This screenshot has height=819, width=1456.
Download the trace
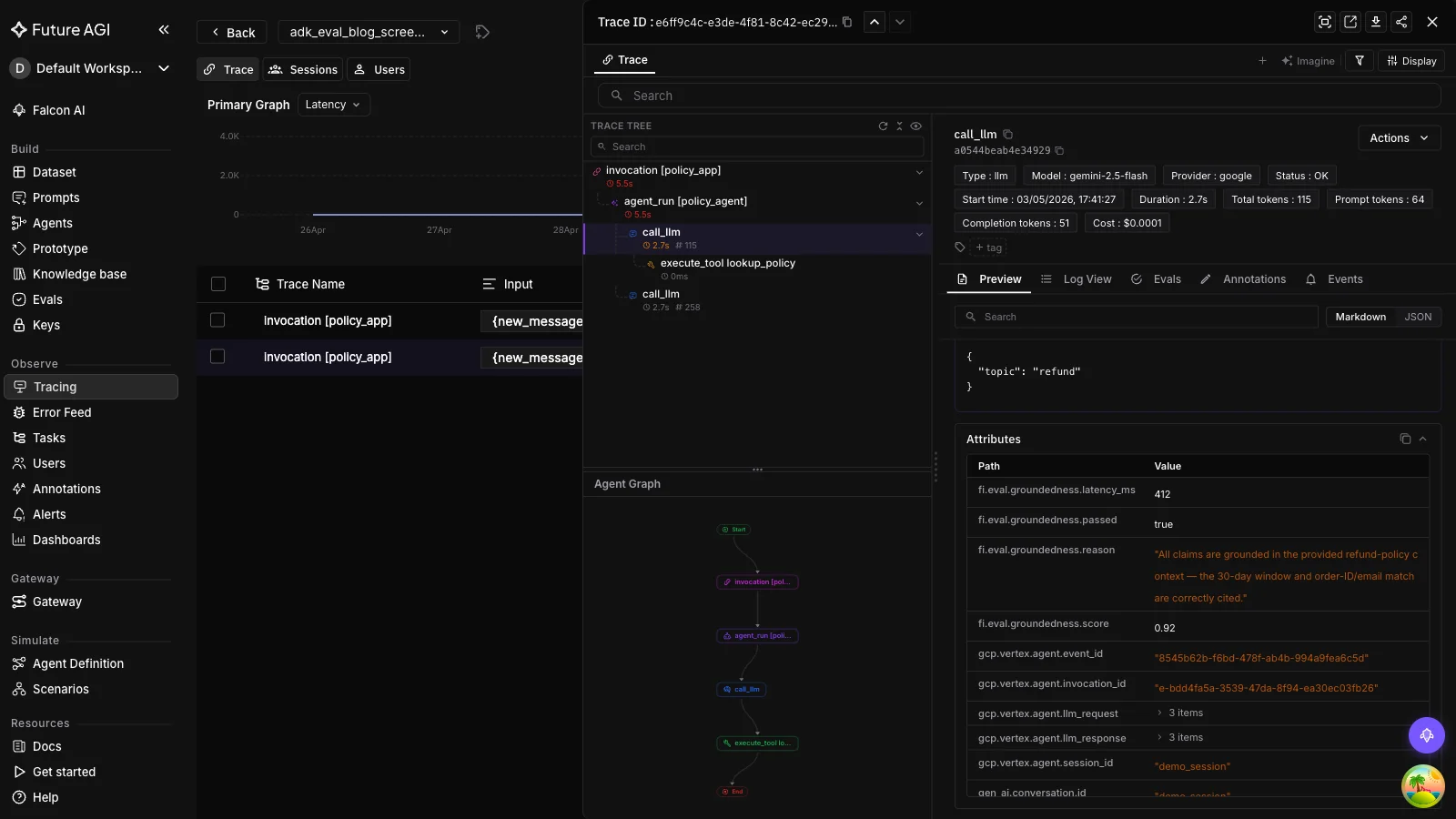(x=1376, y=22)
